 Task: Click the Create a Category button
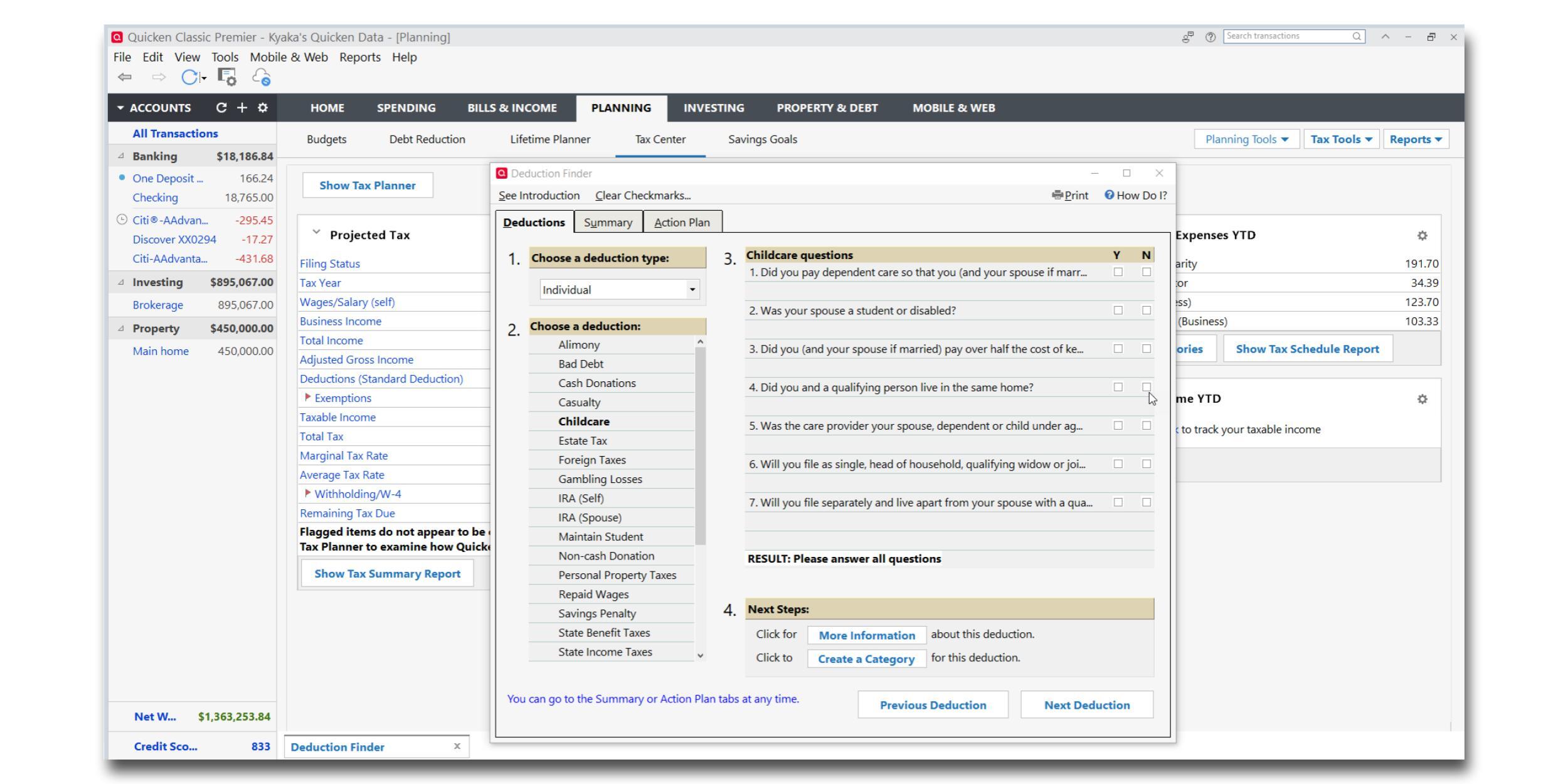coord(866,659)
